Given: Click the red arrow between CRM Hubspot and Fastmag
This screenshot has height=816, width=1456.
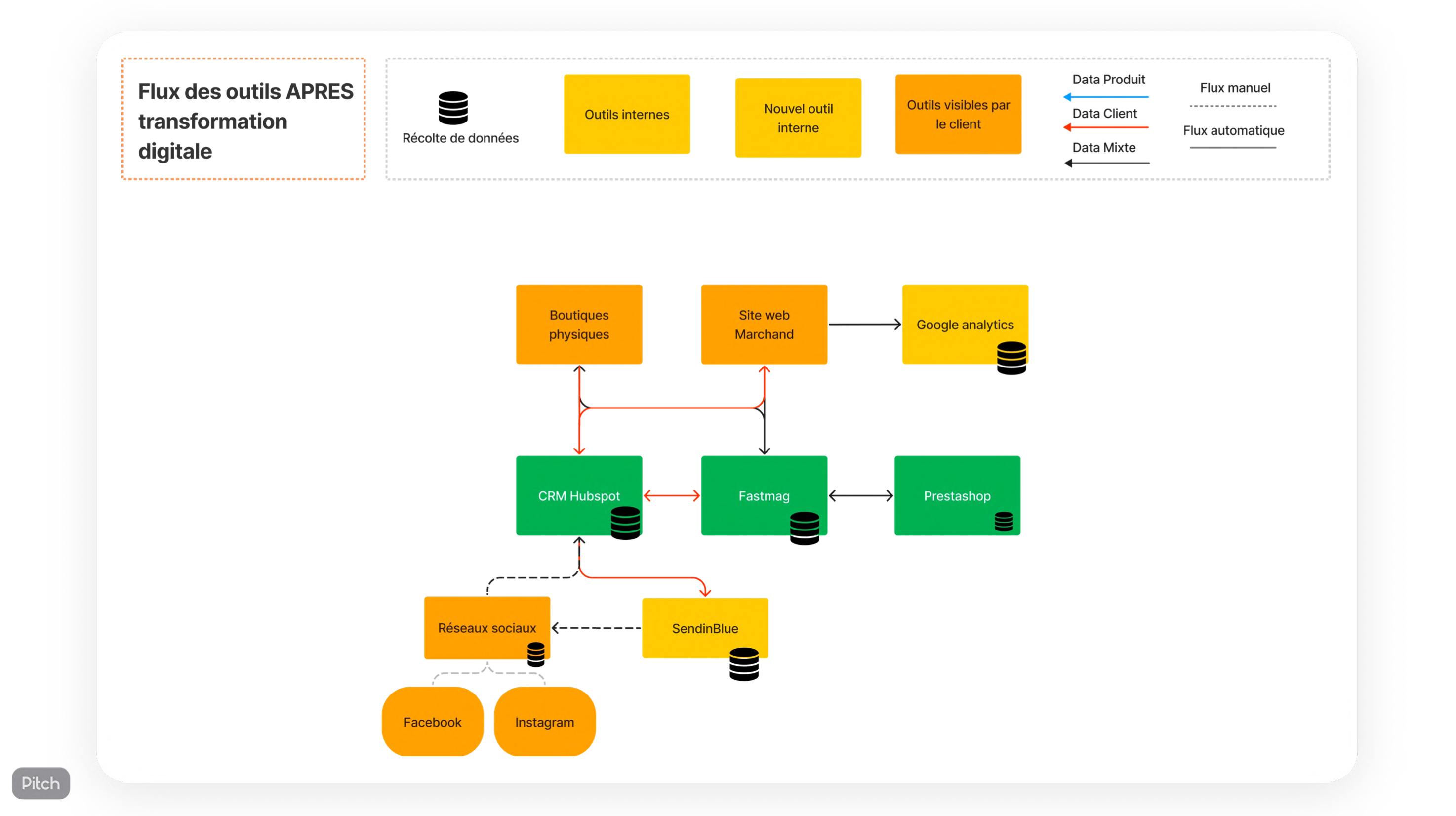Looking at the screenshot, I should pos(672,495).
